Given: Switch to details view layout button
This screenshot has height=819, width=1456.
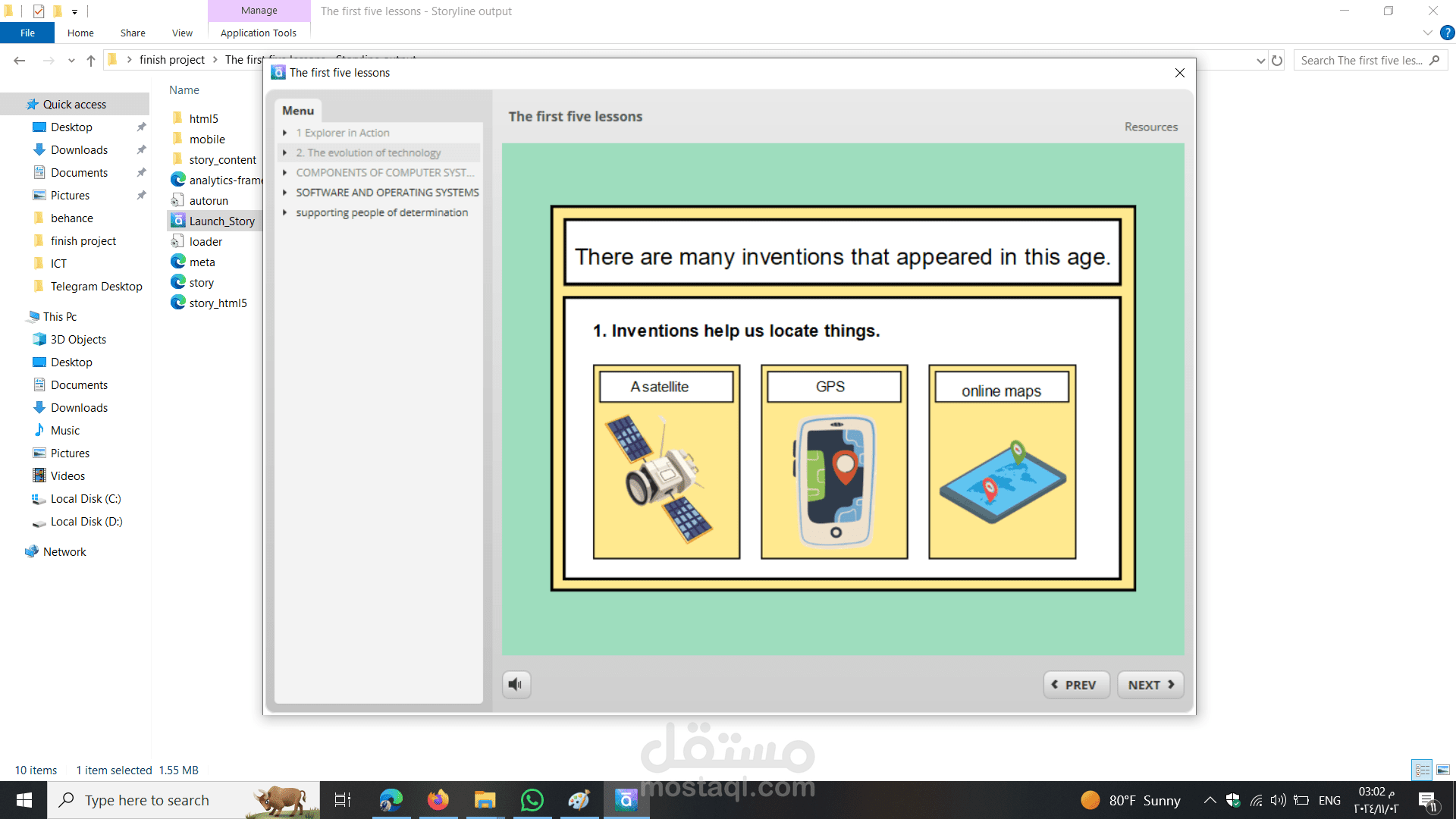Looking at the screenshot, I should [1423, 770].
